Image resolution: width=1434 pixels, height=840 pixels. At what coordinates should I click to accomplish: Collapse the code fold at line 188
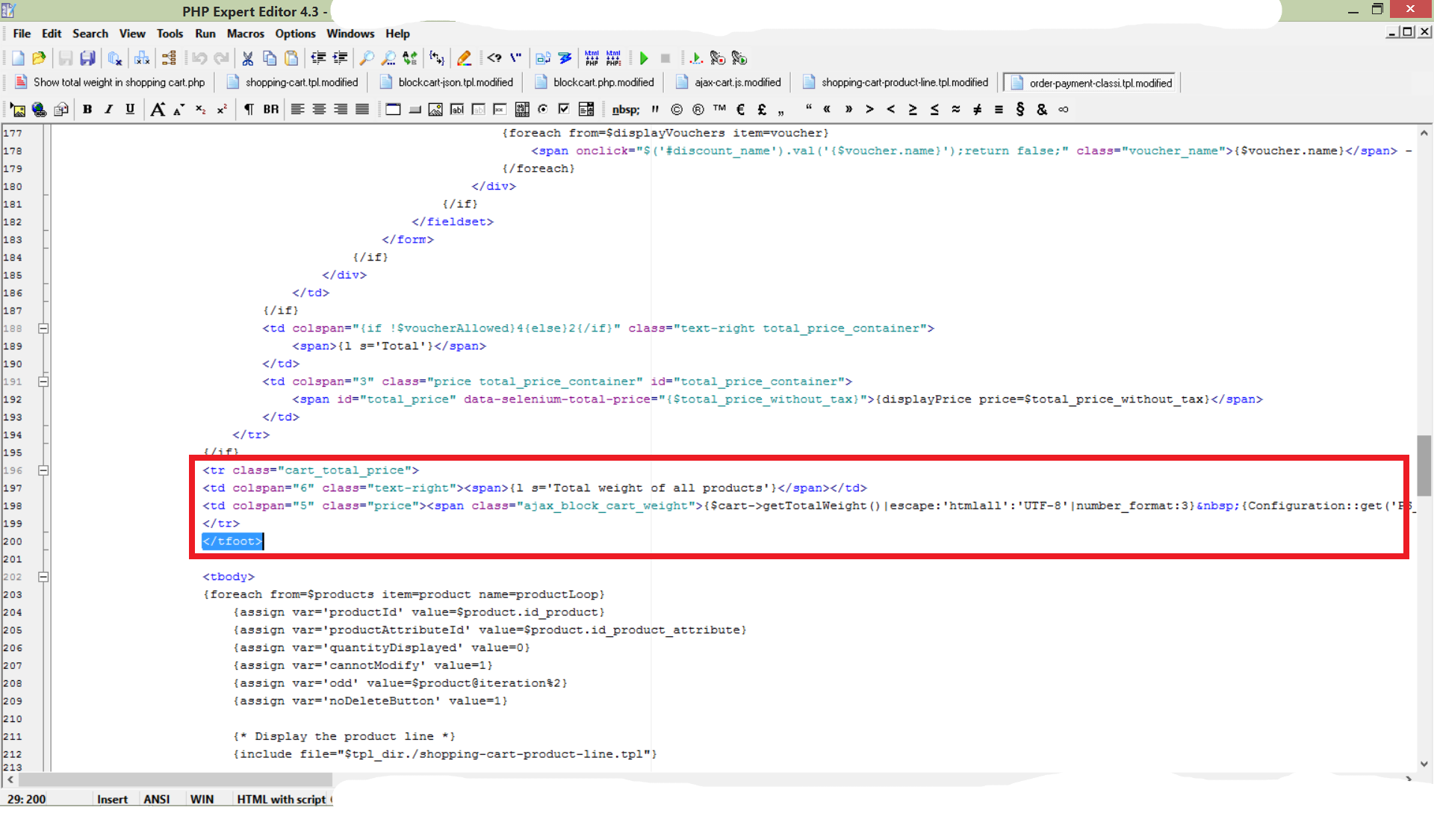(x=43, y=329)
